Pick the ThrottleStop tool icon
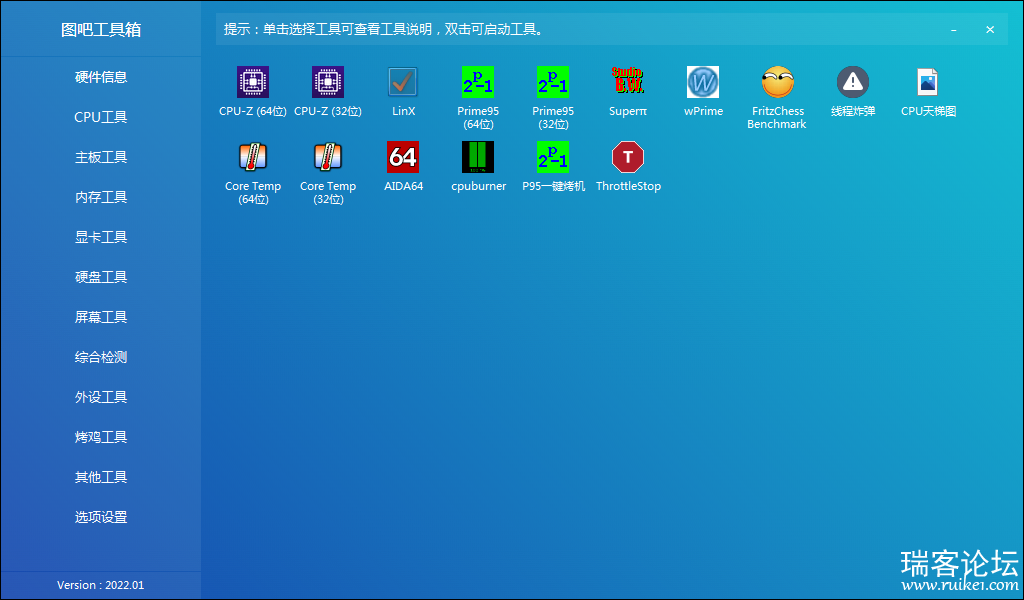This screenshot has height=600, width=1024. [628, 157]
